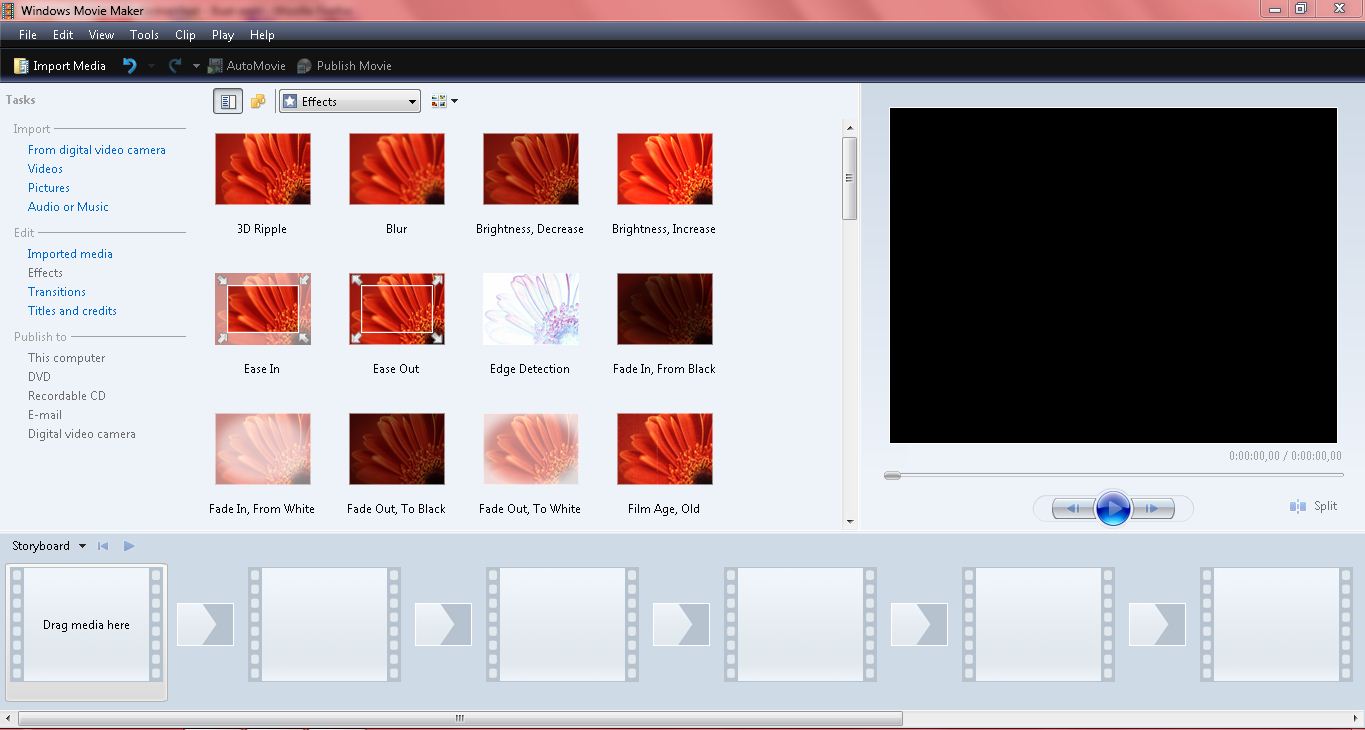1365x730 pixels.
Task: Undo the last action
Action: pyautogui.click(x=129, y=65)
